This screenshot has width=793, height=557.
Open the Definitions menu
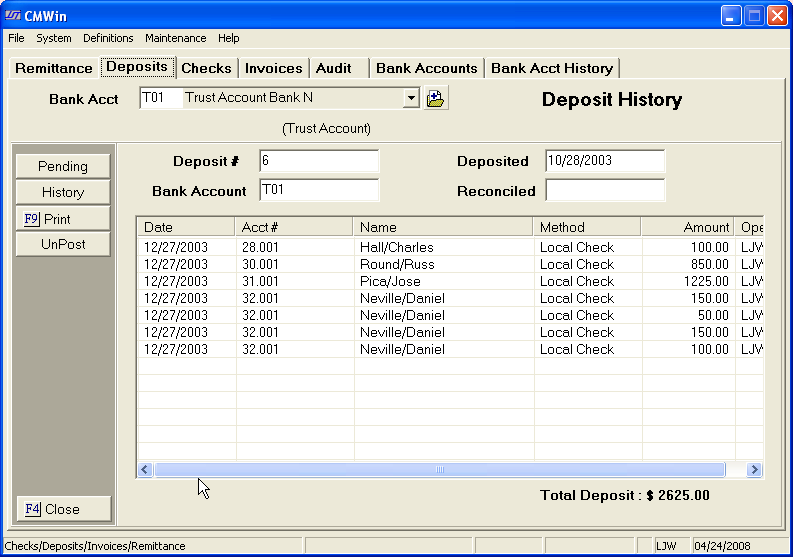click(108, 38)
